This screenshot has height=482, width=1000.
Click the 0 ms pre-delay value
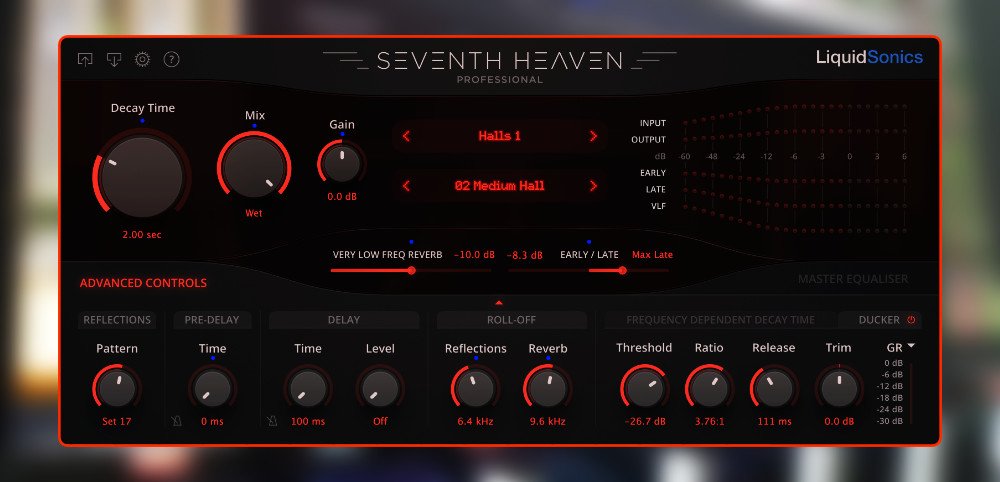point(212,421)
